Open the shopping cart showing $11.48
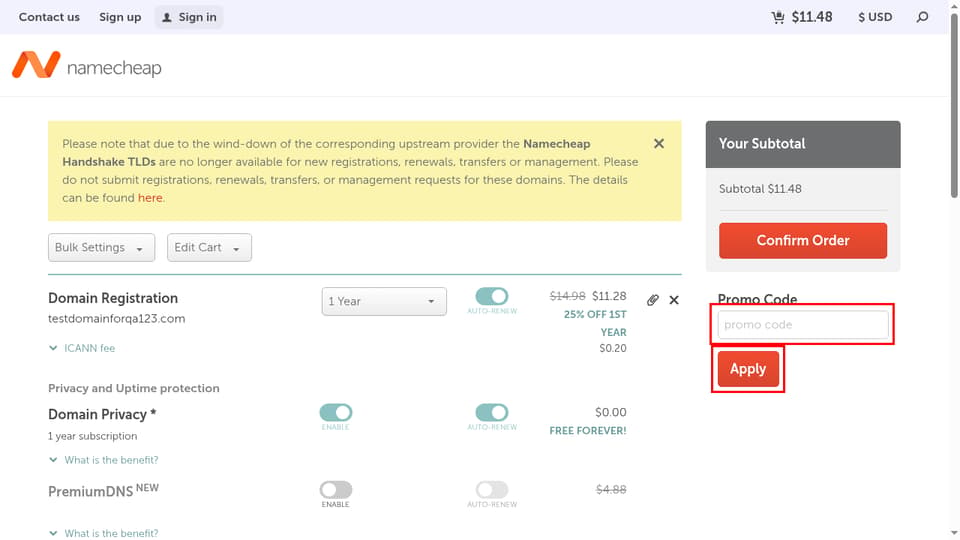 801,17
